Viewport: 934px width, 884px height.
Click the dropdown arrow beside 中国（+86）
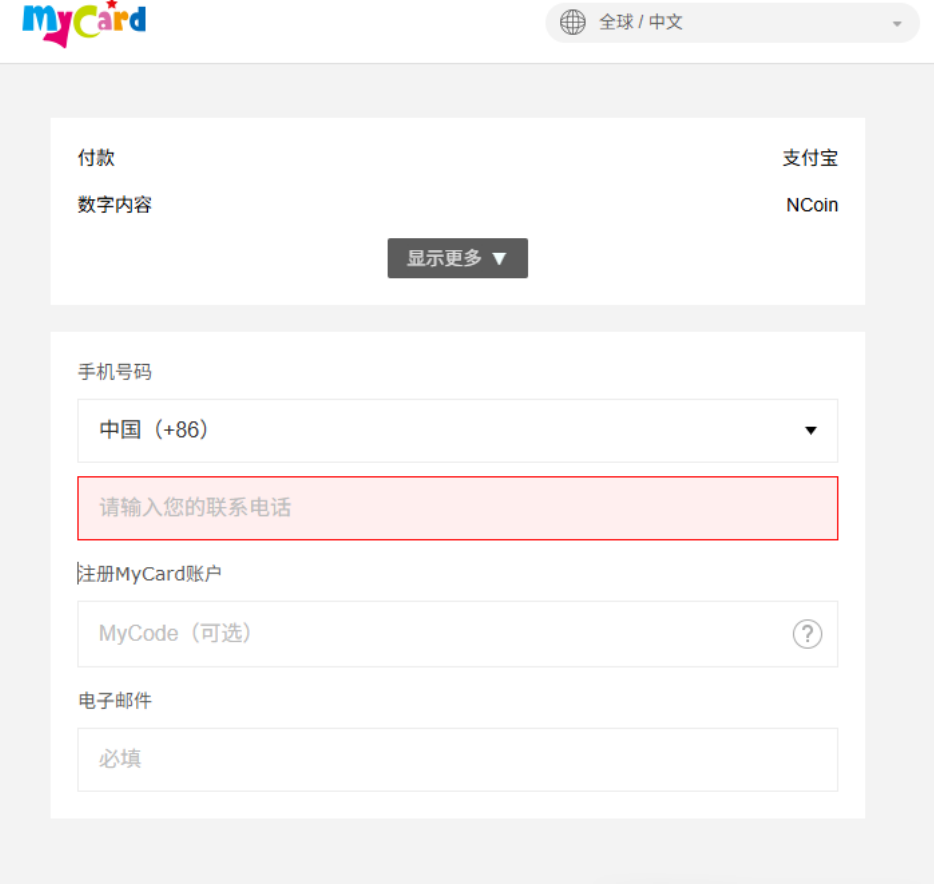(810, 431)
